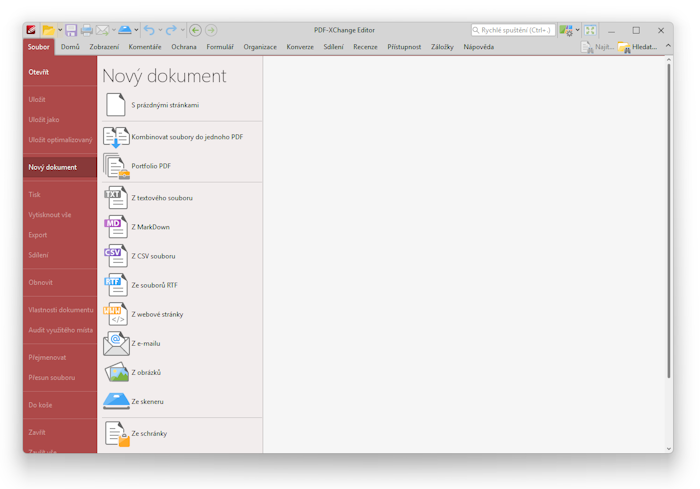This screenshot has width=700, height=489.
Task: Choose Portfolio PDF option
Action: point(182,166)
